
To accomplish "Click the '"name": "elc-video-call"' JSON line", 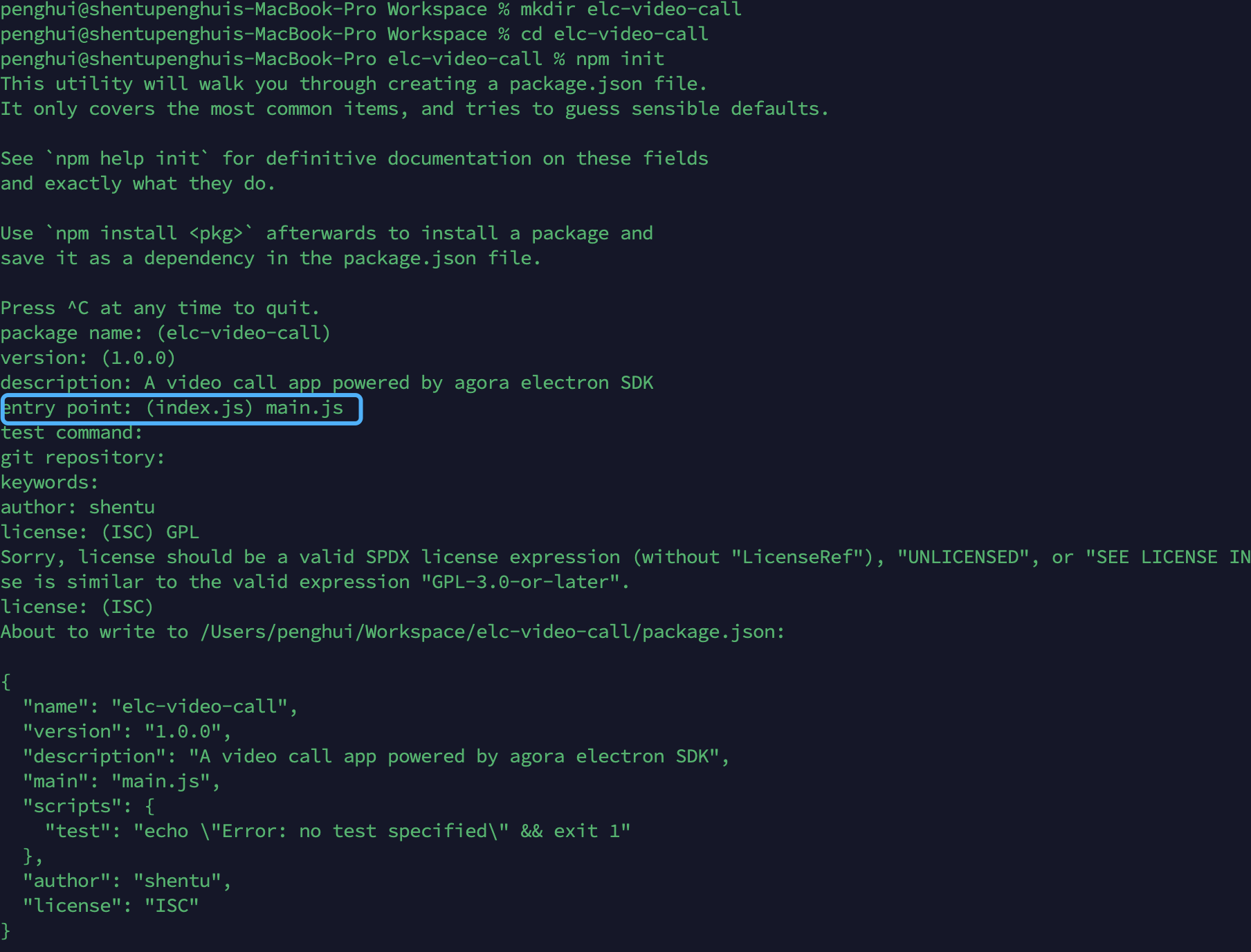I will tap(161, 707).
